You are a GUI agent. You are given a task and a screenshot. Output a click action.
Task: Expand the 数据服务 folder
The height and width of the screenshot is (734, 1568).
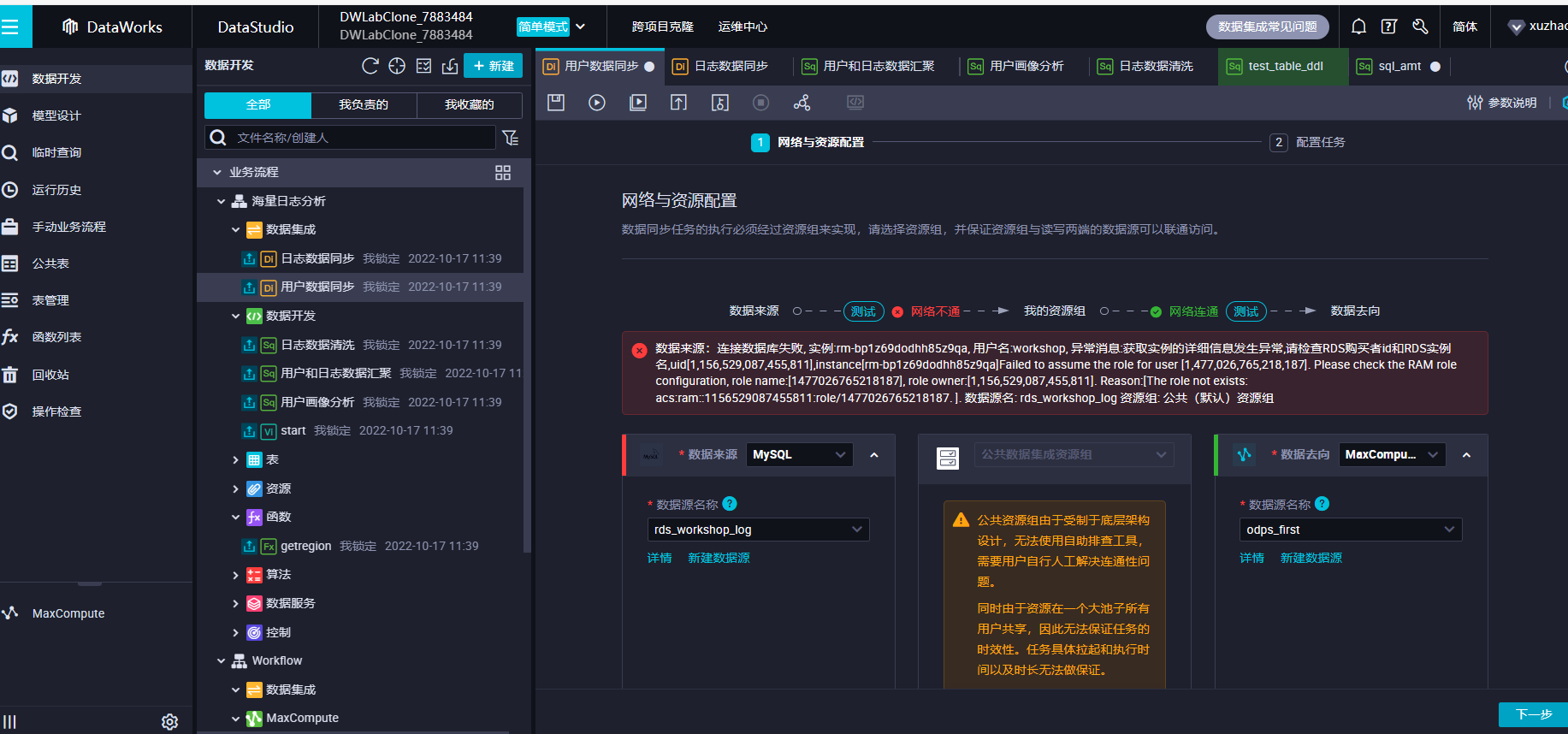236,604
